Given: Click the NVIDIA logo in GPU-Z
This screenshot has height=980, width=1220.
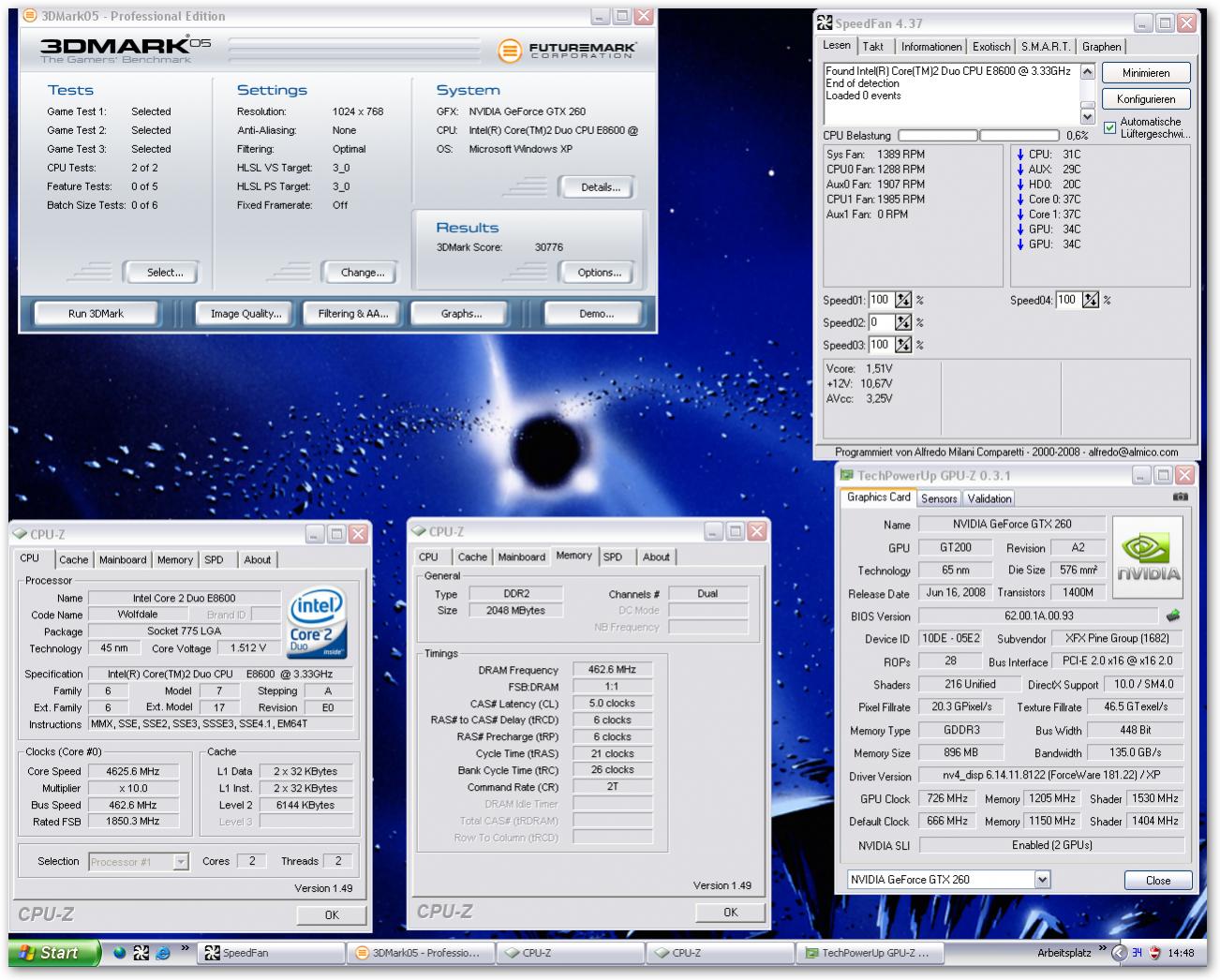Looking at the screenshot, I should 1147,557.
